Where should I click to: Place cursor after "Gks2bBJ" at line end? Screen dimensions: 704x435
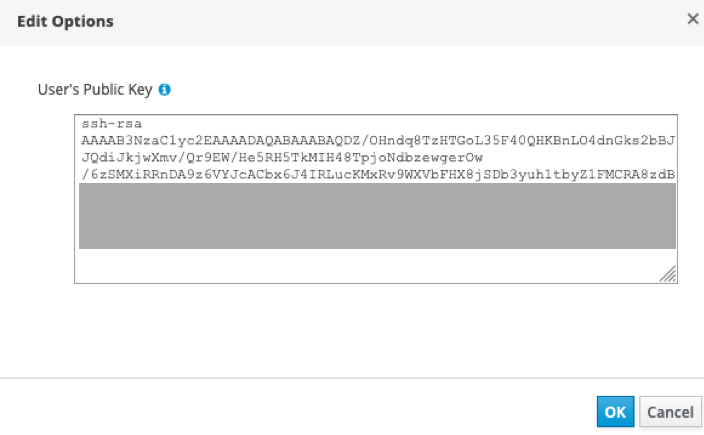[677, 141]
